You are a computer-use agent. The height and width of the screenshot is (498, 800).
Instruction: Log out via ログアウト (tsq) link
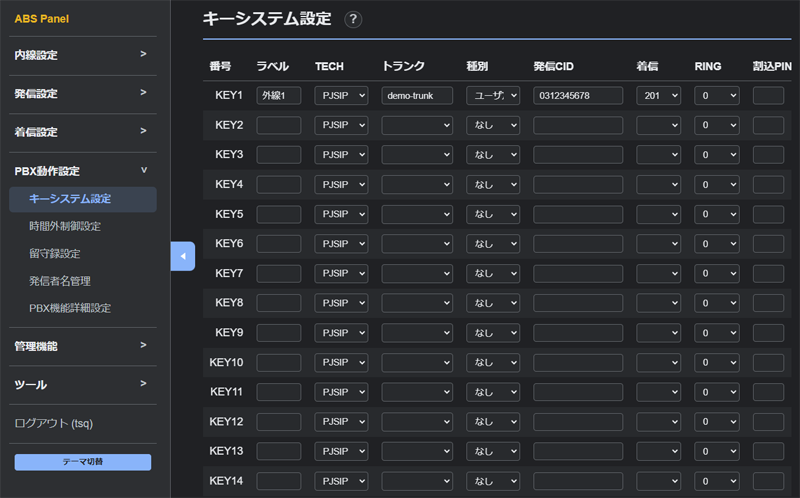click(53, 423)
